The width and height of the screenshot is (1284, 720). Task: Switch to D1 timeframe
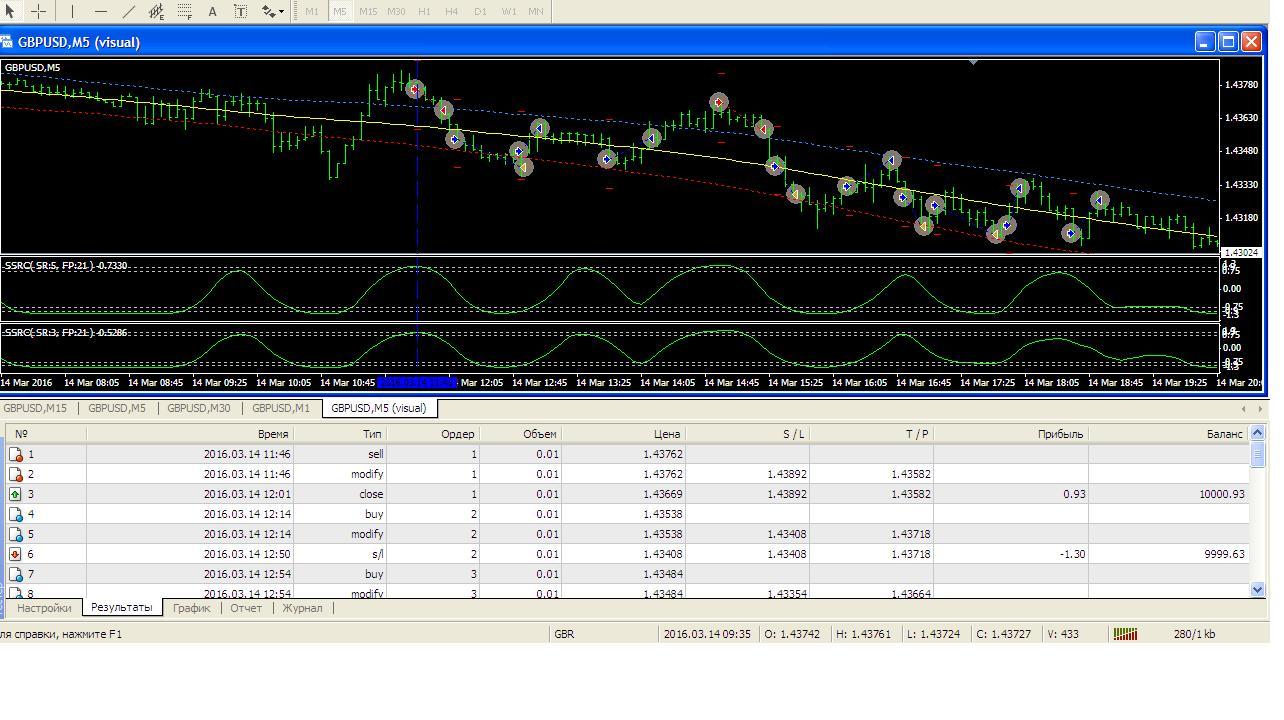point(480,11)
